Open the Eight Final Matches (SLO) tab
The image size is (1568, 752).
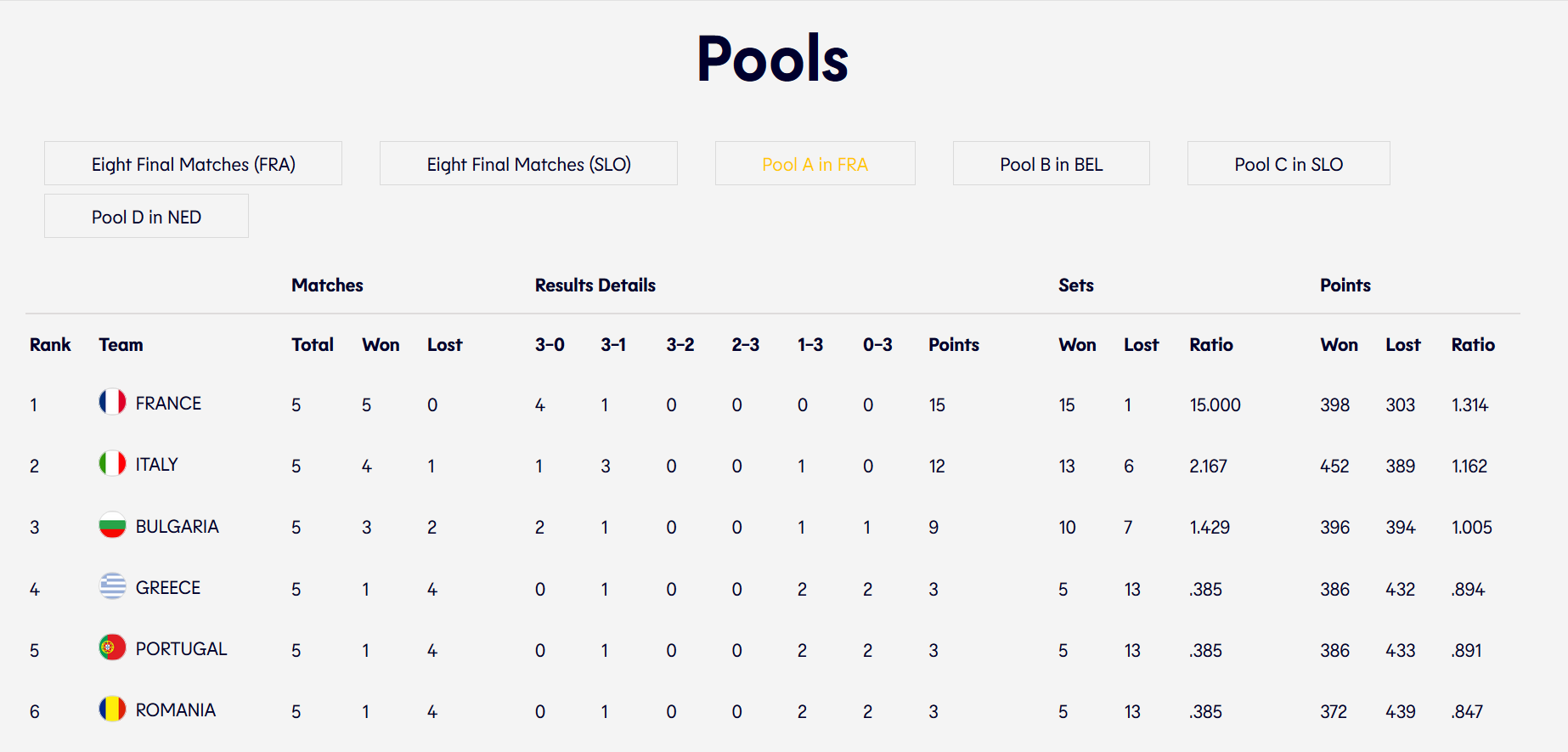click(x=528, y=163)
